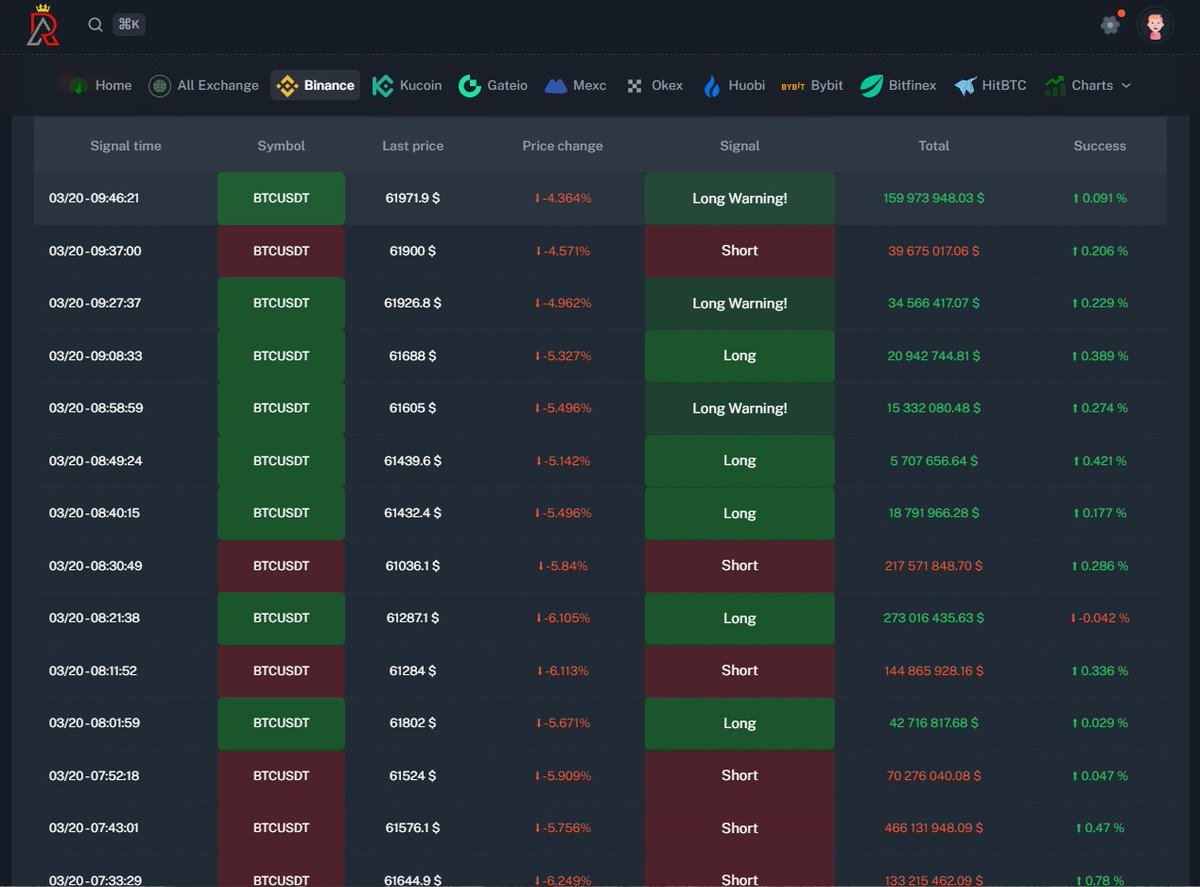Click the settings gear with notification dot

click(1110, 25)
